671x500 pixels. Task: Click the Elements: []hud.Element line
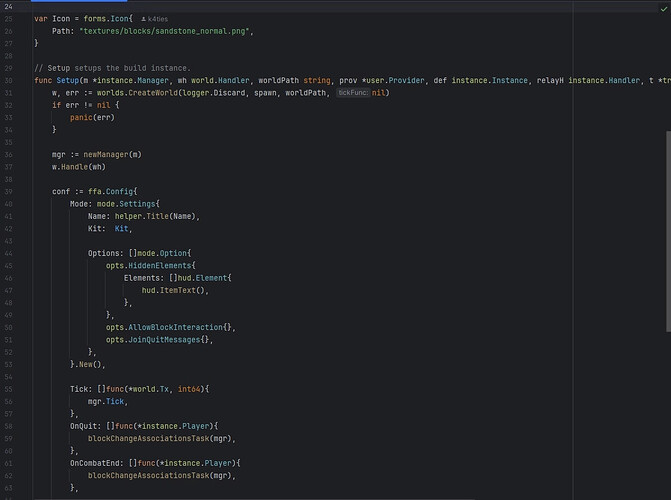coord(178,278)
